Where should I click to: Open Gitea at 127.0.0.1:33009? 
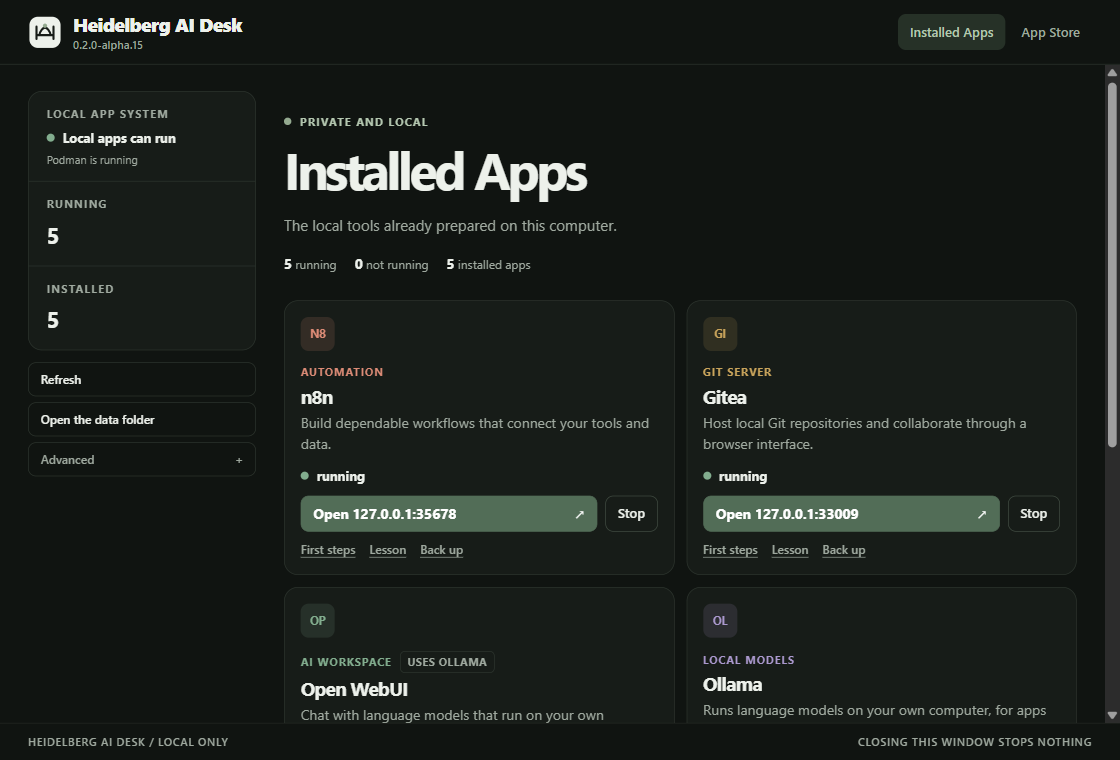pyautogui.click(x=851, y=514)
